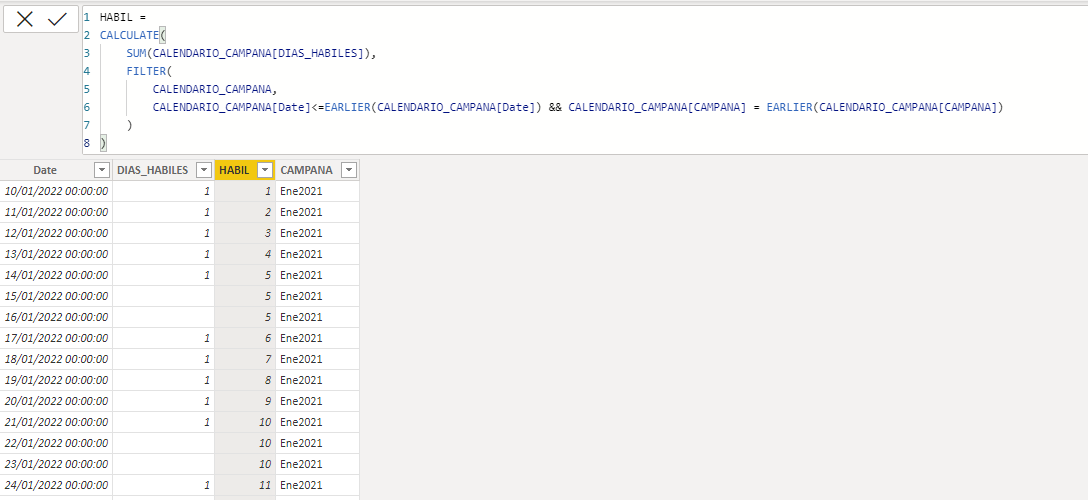Click the empty DIAS_HABILES cell for 16/01/2022
The height and width of the screenshot is (500, 1088).
pyautogui.click(x=164, y=317)
